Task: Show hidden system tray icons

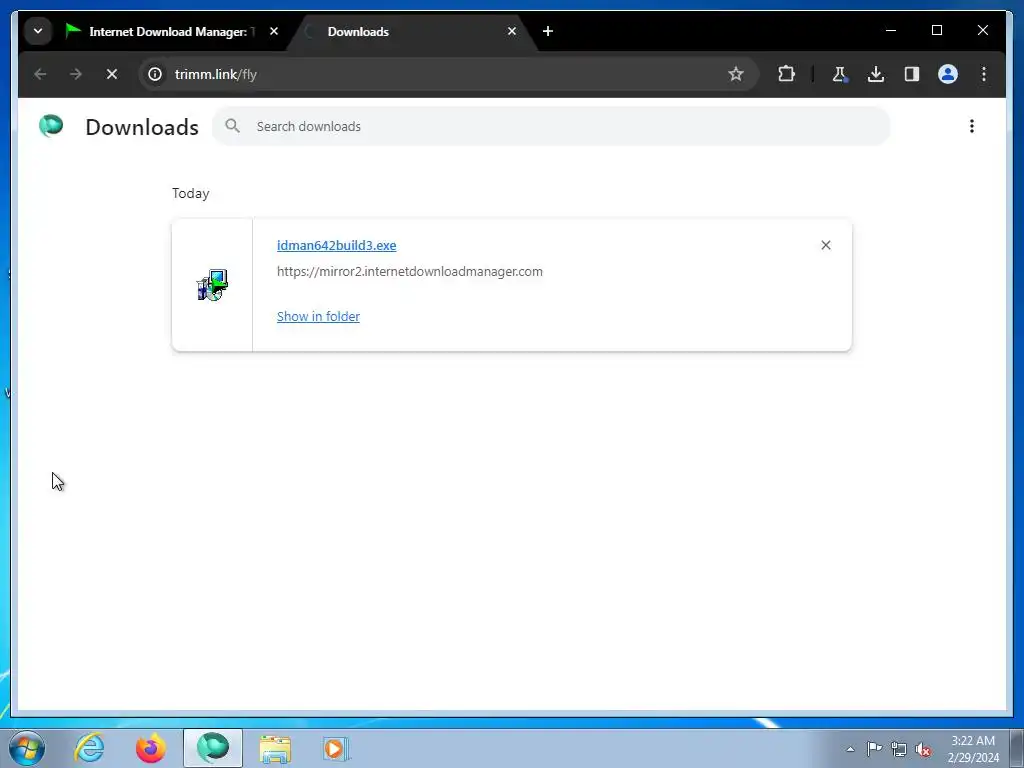Action: (850, 749)
